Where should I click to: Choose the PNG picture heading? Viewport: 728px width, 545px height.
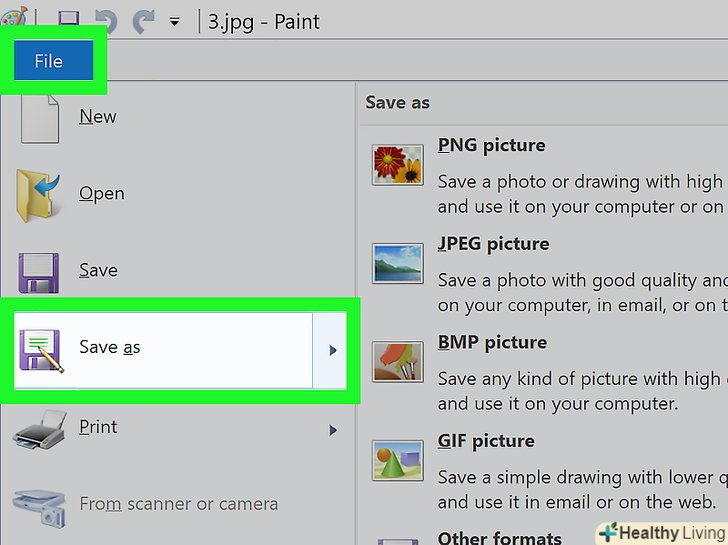491,145
